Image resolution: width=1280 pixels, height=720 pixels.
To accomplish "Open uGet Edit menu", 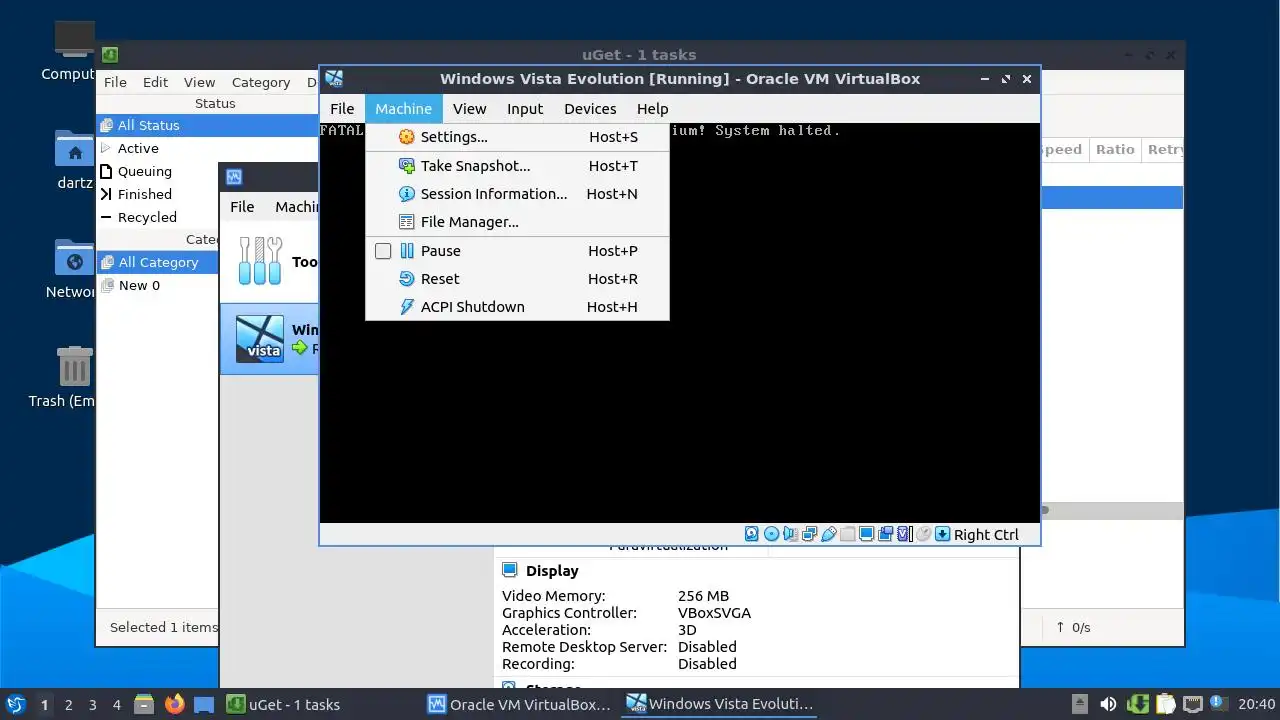I will [155, 82].
